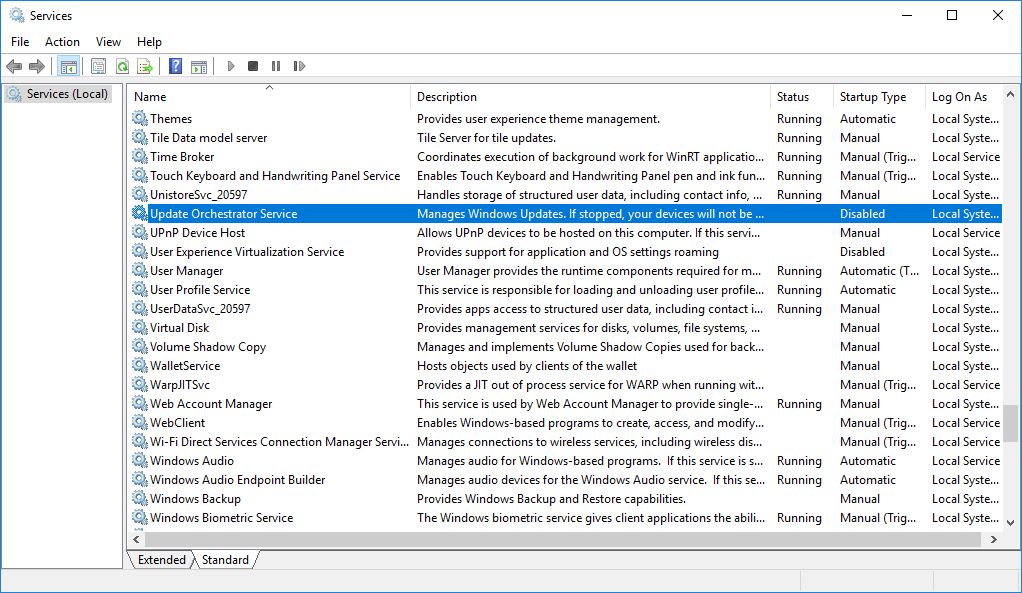The image size is (1022, 593).
Task: Sort list by Startup Type column header
Action: coord(872,97)
